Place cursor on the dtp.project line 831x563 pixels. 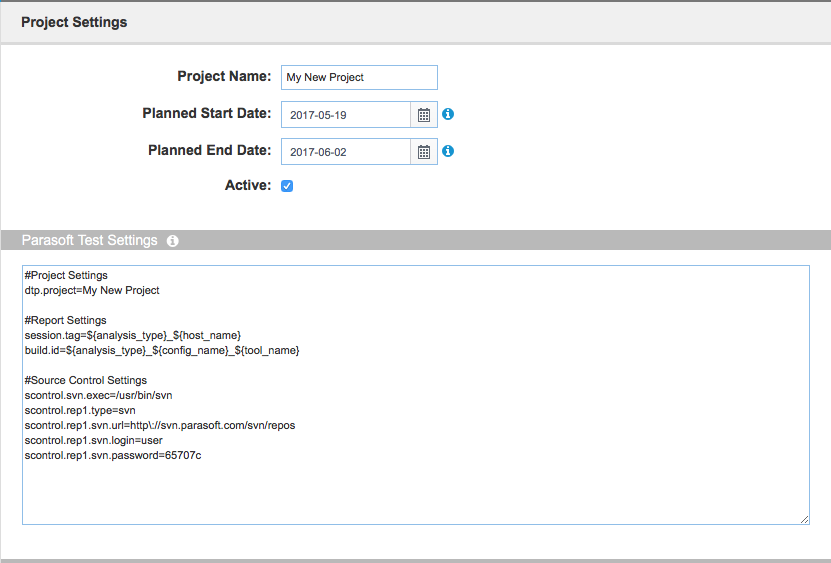(x=92, y=291)
